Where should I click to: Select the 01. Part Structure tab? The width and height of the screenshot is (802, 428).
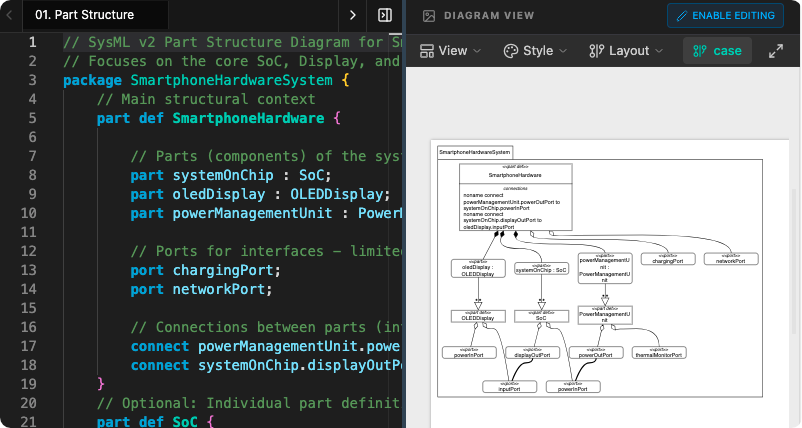(x=84, y=15)
